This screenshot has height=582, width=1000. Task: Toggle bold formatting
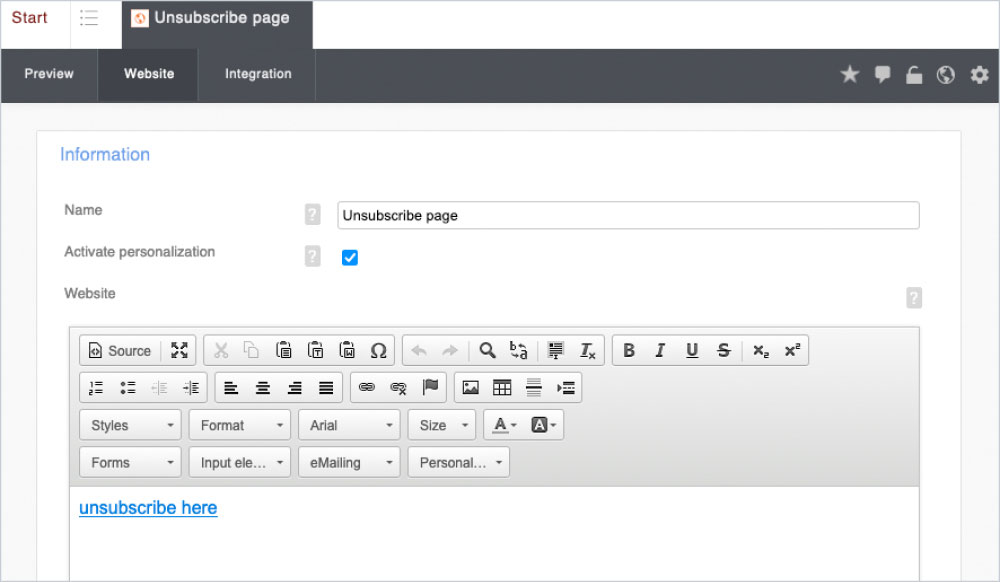click(629, 351)
